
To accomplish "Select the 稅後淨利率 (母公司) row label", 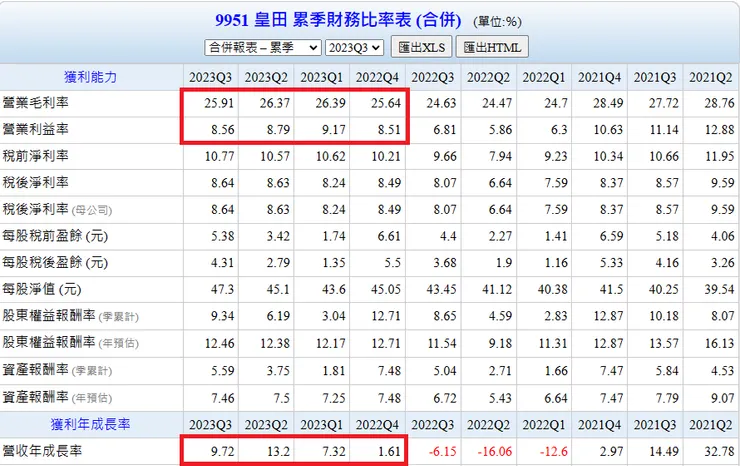I will point(57,209).
